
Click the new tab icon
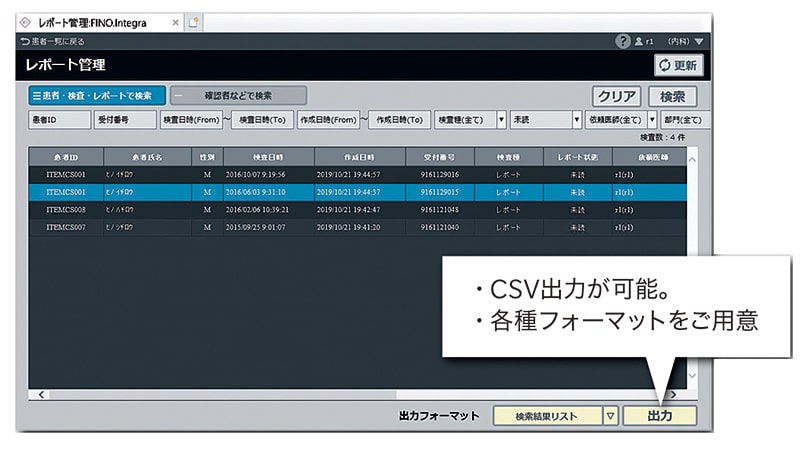[194, 21]
